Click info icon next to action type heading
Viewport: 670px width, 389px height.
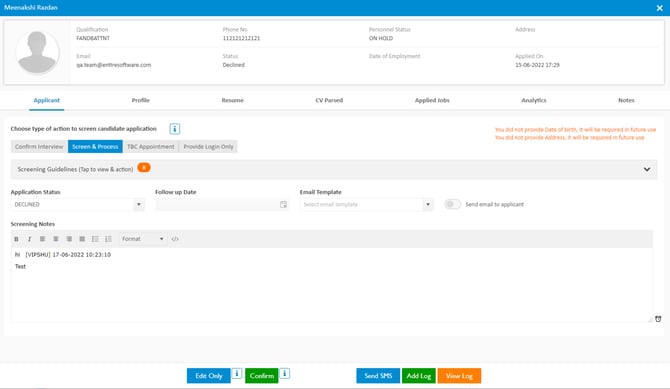point(175,129)
